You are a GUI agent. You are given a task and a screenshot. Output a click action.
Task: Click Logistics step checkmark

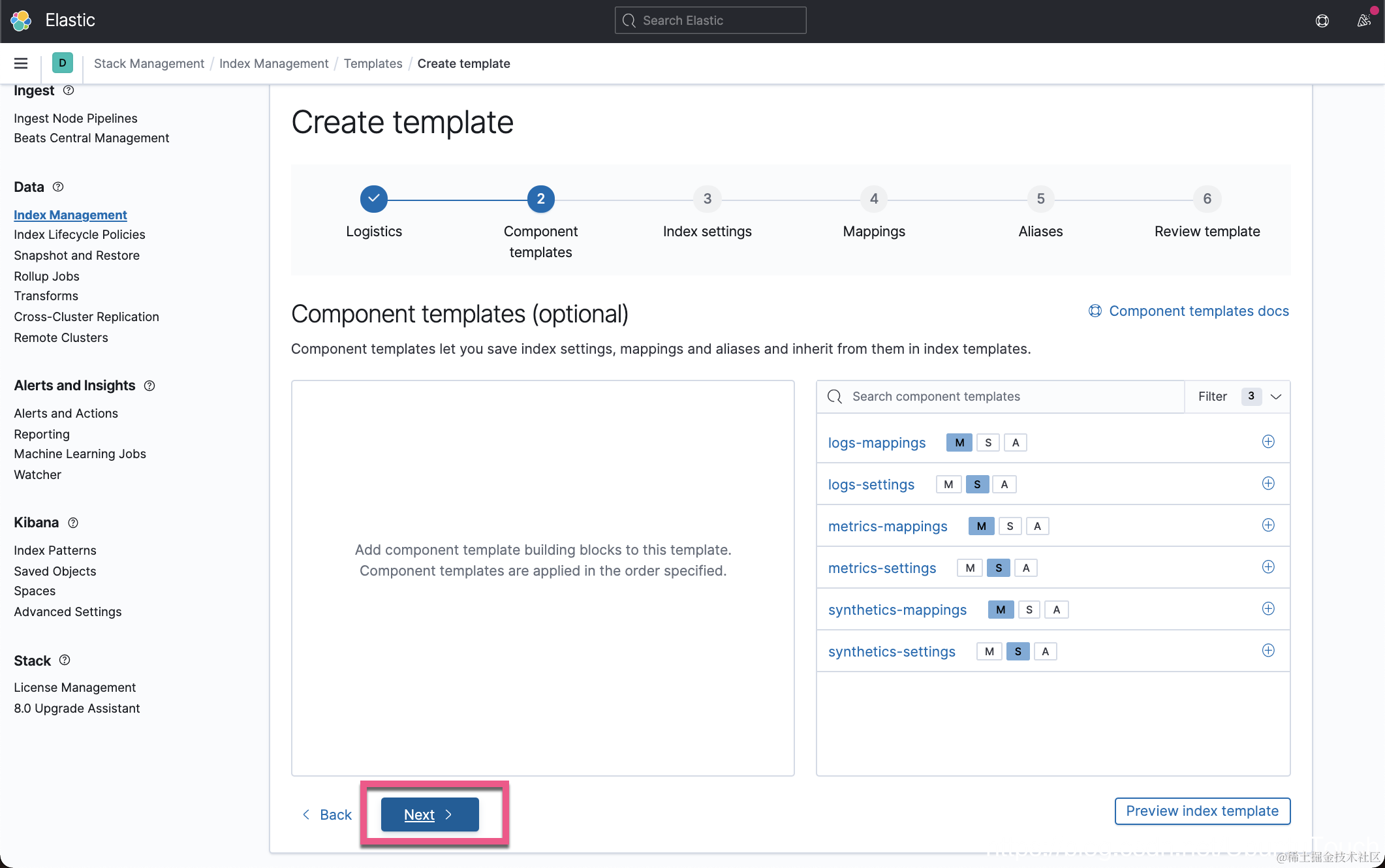(x=373, y=199)
